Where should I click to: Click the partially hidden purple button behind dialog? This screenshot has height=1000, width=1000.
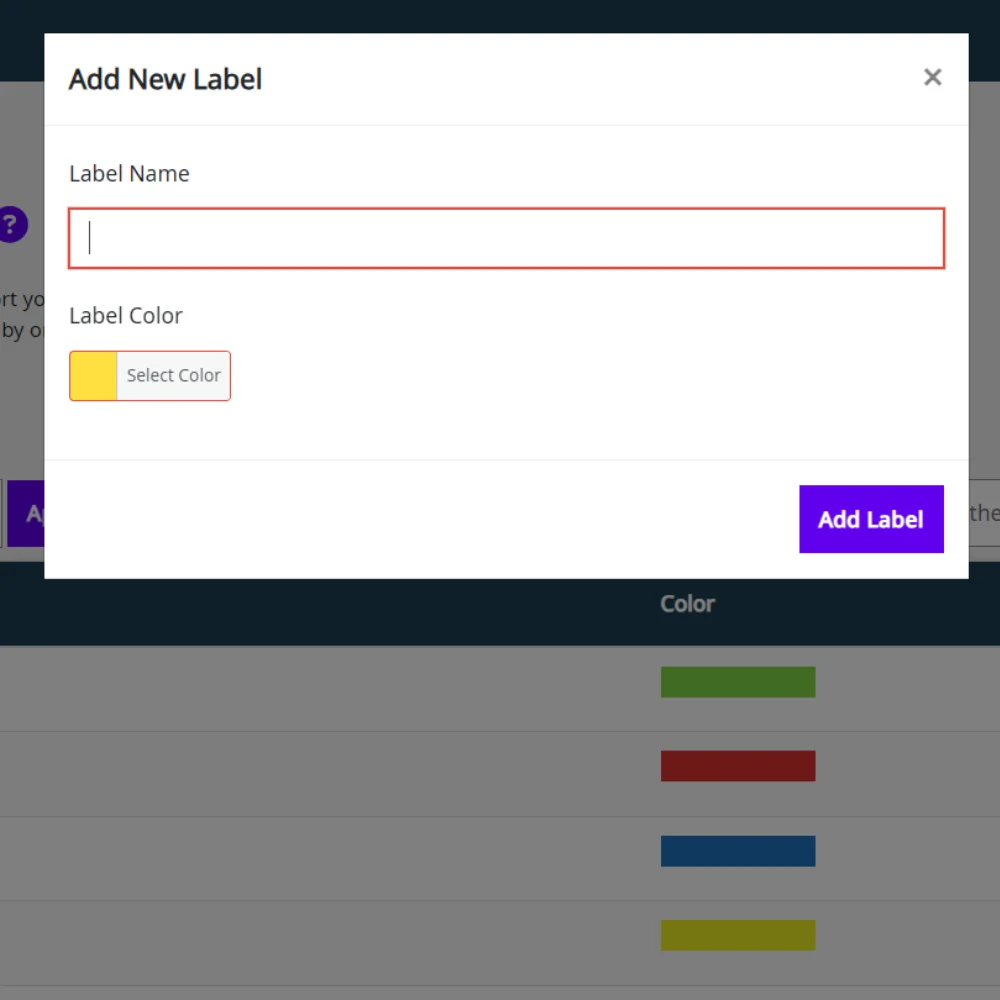coord(25,513)
